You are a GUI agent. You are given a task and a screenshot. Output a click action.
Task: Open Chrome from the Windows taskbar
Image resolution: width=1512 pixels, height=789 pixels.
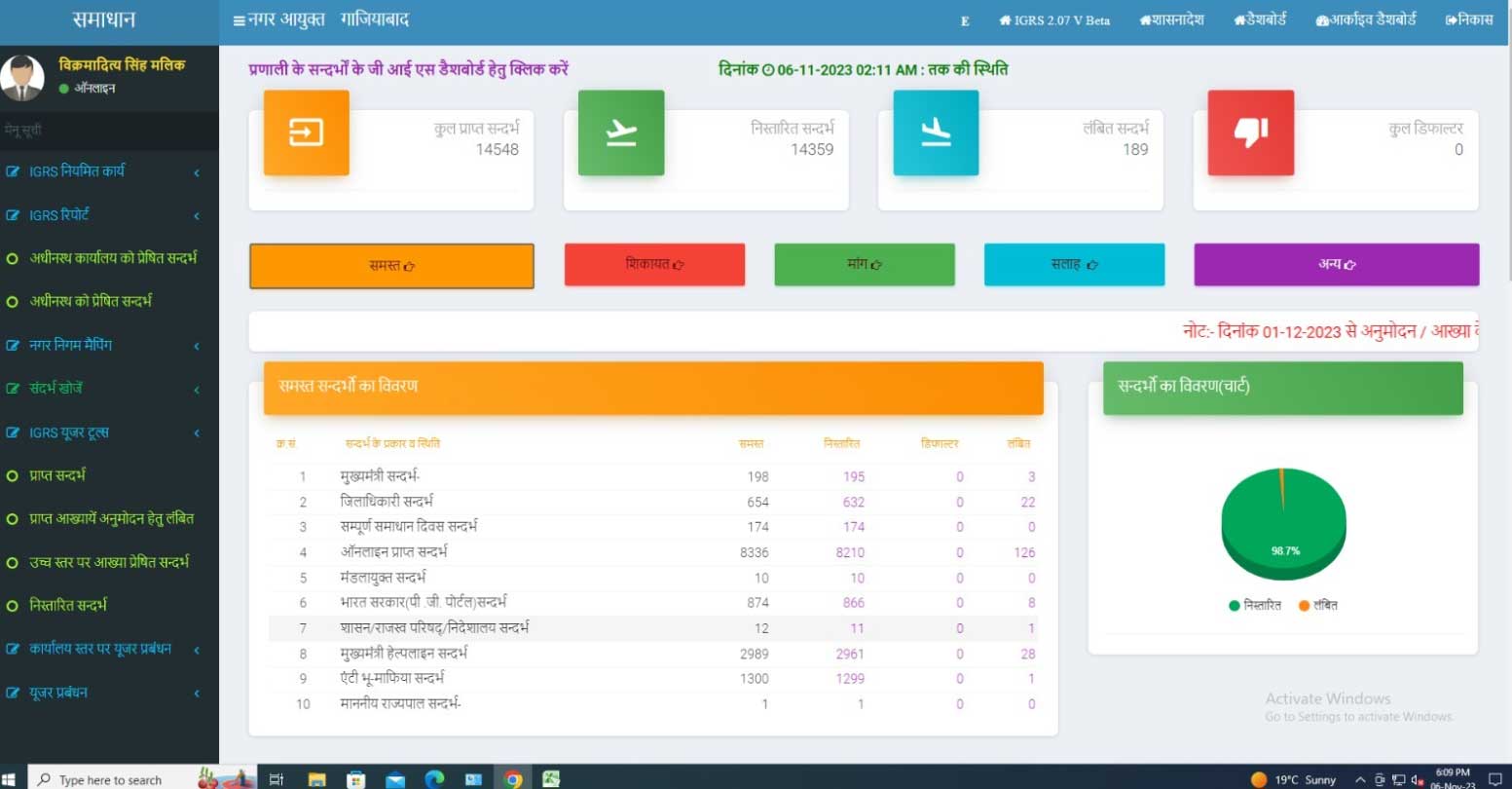point(513,778)
